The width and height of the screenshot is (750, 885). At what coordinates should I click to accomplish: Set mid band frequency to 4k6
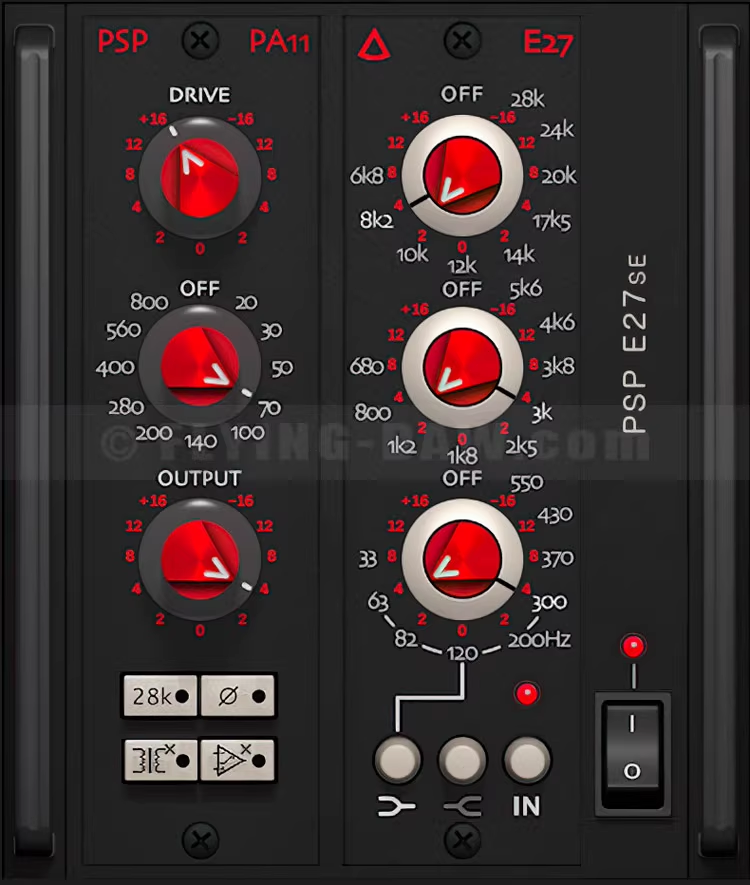557,323
